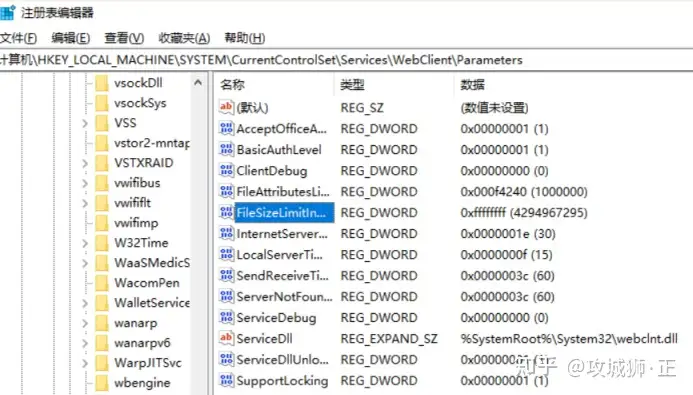
Task: Select the SupportLocking value name
Action: [x=282, y=380]
